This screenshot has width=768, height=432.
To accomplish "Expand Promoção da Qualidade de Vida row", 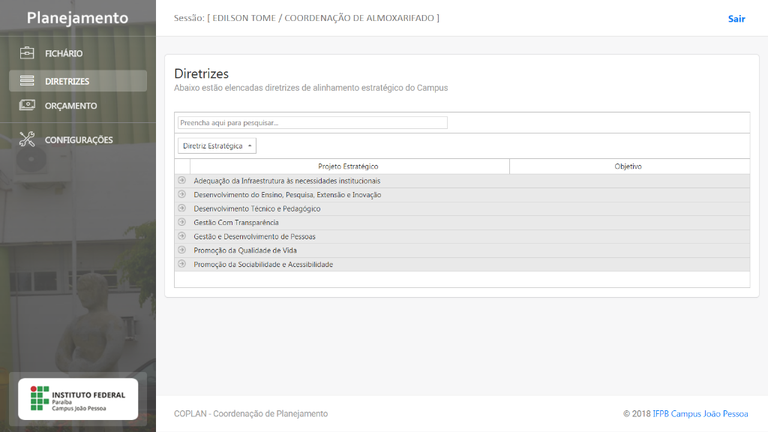I will pos(182,250).
